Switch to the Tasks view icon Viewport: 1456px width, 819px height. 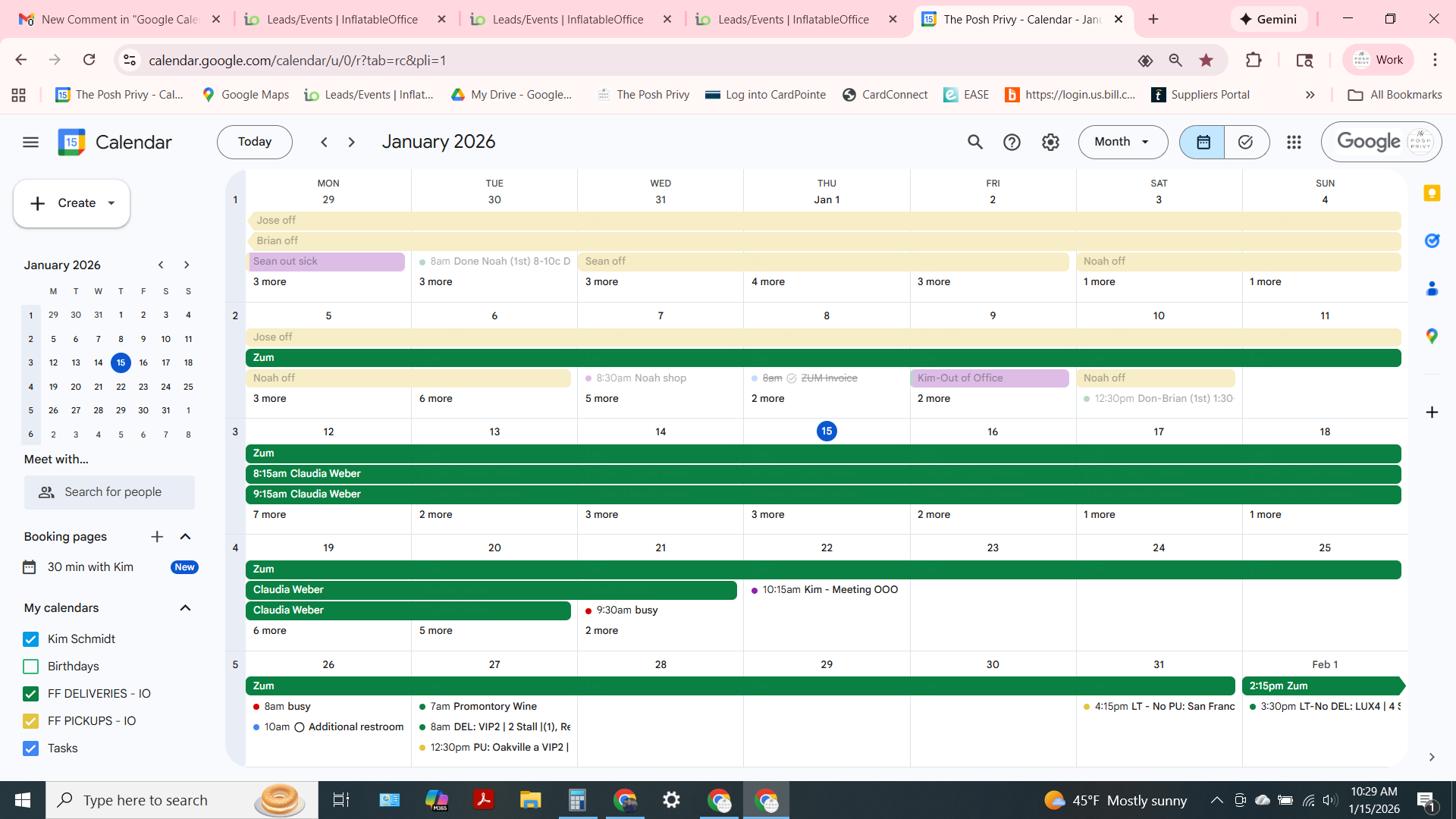(x=1245, y=142)
